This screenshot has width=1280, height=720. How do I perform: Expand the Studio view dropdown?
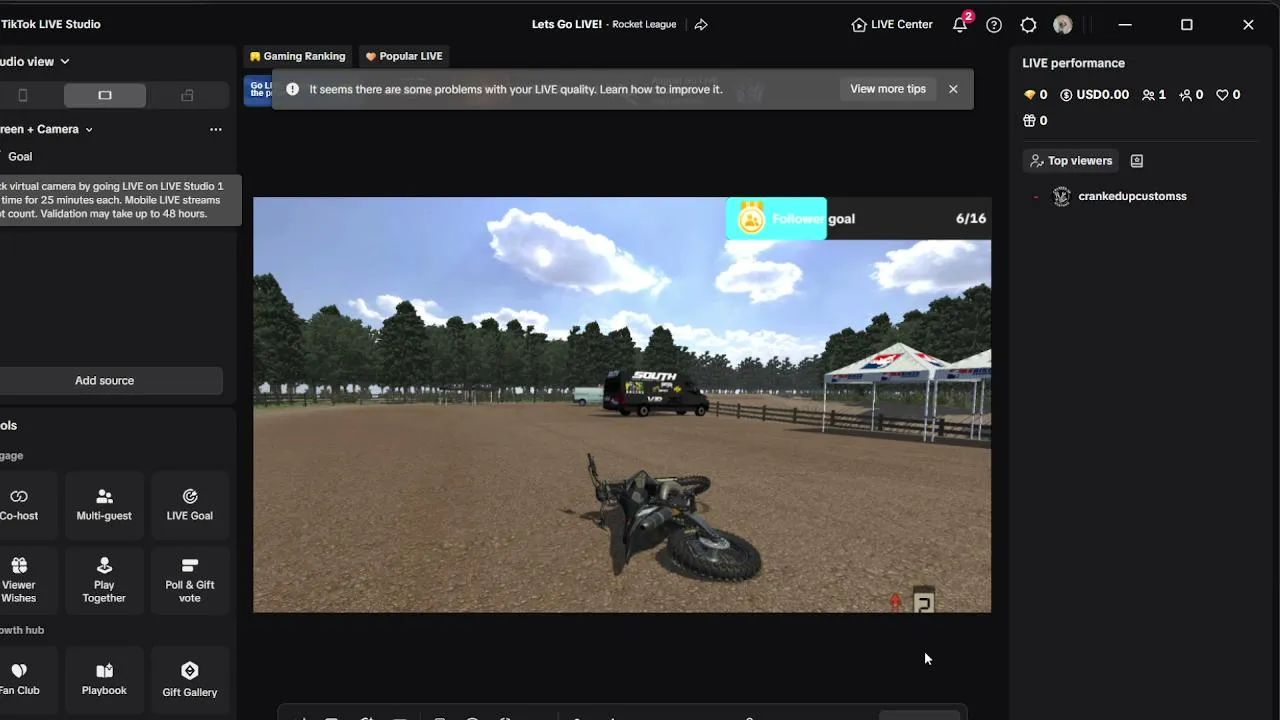35,61
